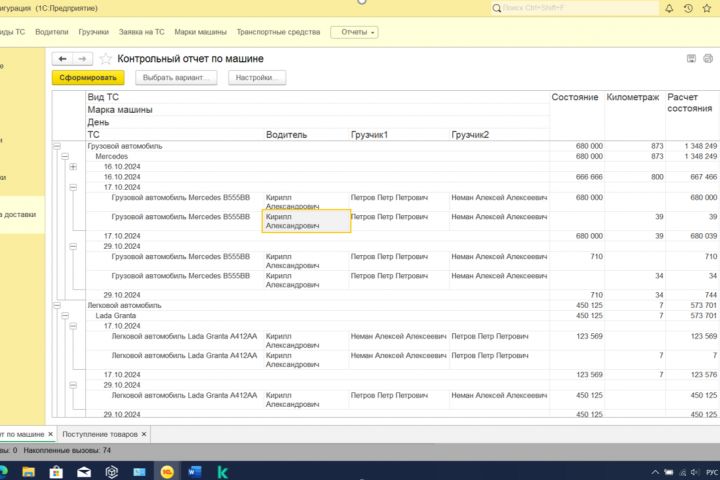Select the Грузчик1 column header
The height and width of the screenshot is (480, 720).
point(370,135)
